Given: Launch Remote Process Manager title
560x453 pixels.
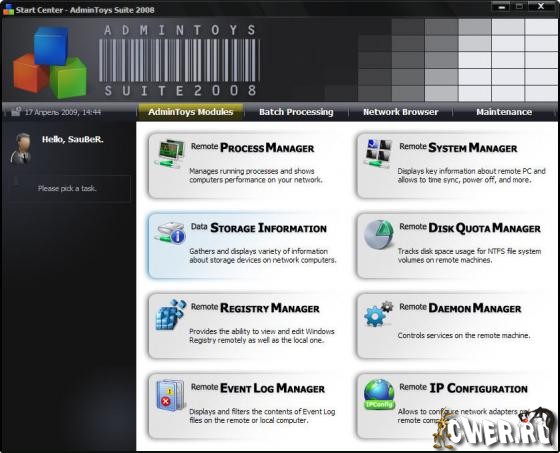Looking at the screenshot, I should tap(252, 148).
